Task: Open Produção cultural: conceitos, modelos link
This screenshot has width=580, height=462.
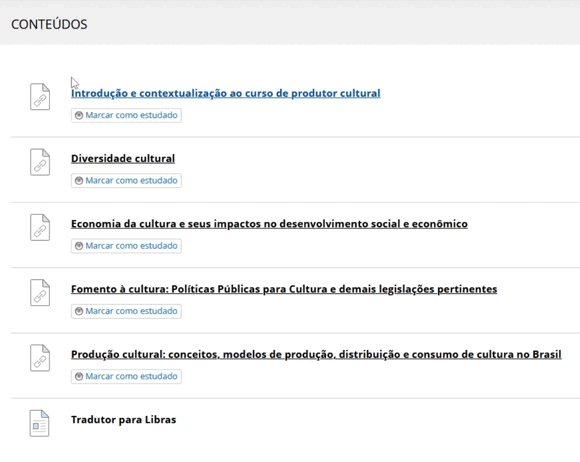Action: [x=316, y=354]
